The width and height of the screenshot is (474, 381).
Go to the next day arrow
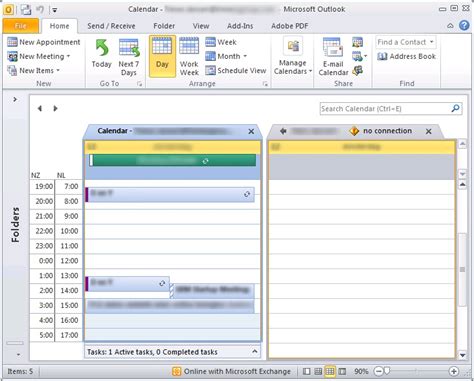(x=55, y=108)
